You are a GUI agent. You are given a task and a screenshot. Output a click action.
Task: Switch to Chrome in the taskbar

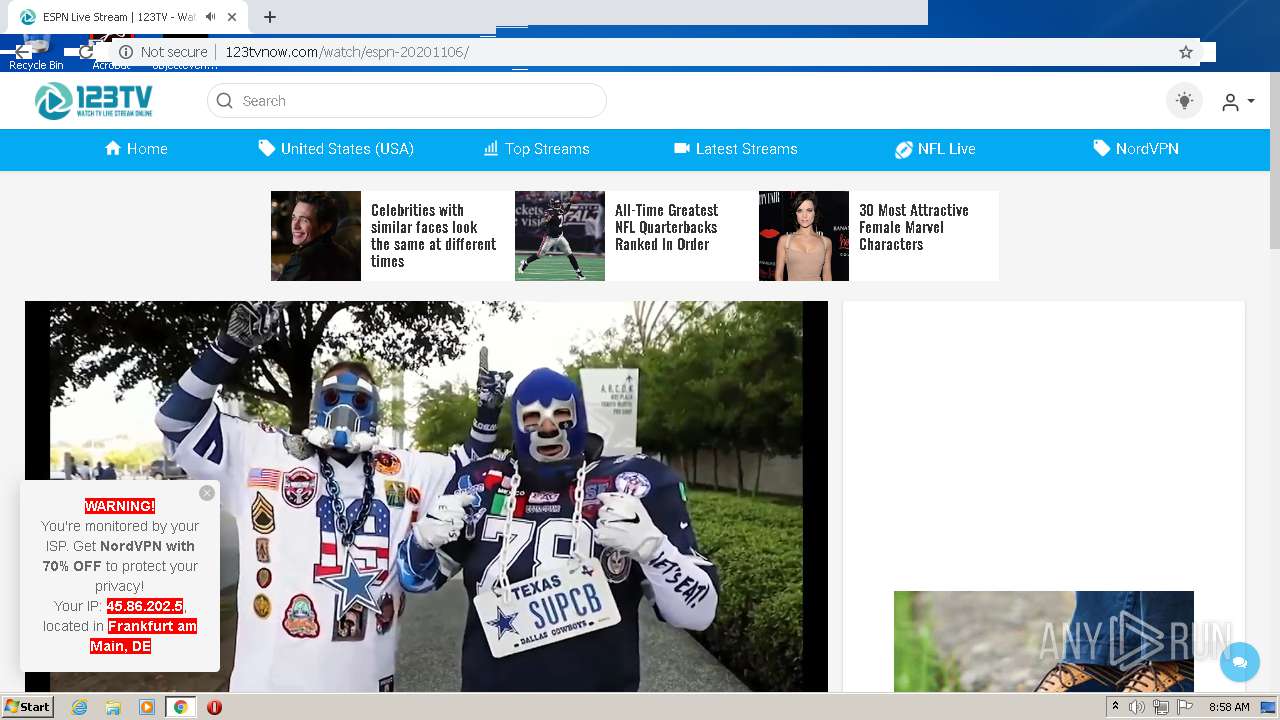(180, 707)
